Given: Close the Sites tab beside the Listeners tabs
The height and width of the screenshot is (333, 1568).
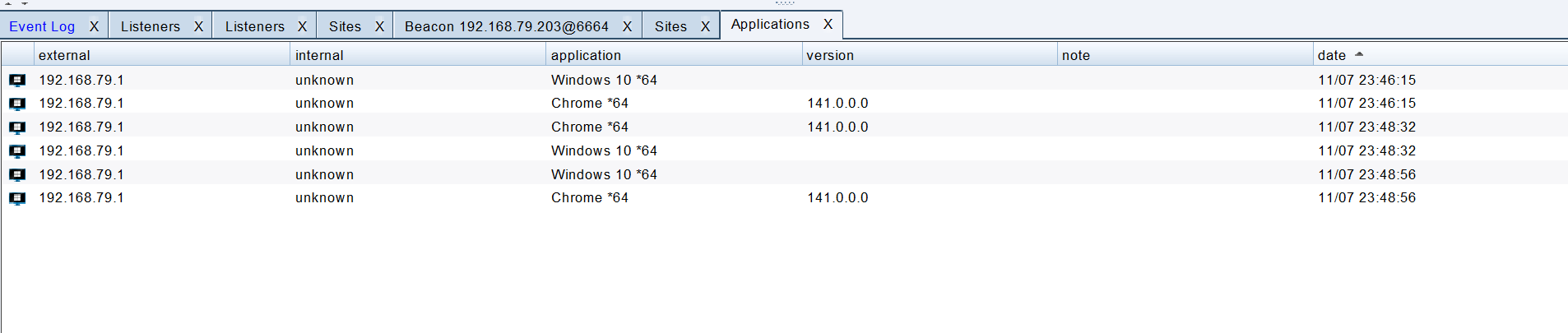Looking at the screenshot, I should point(379,26).
